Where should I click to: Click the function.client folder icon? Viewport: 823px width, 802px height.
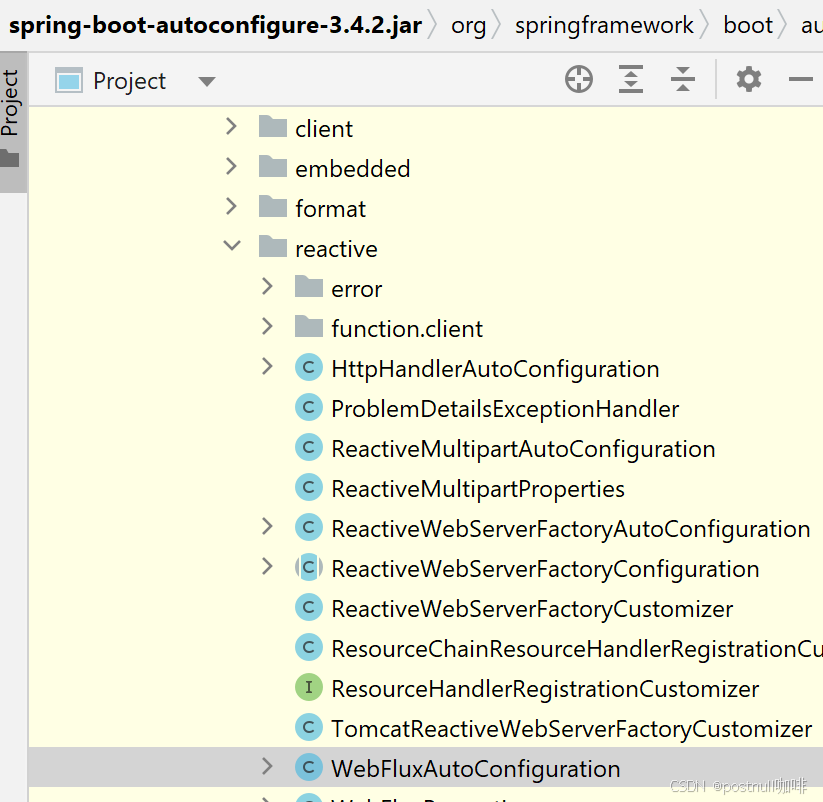pyautogui.click(x=309, y=326)
